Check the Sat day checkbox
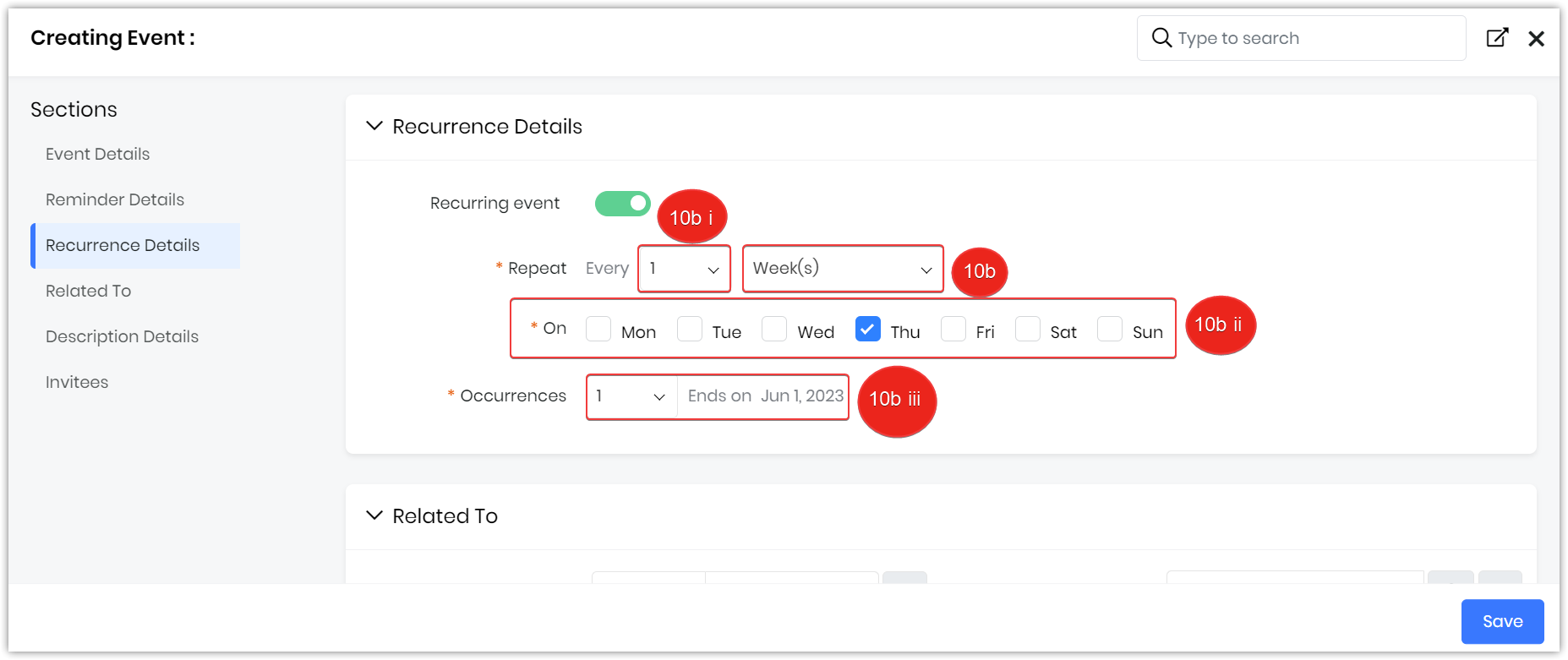 coord(1028,329)
